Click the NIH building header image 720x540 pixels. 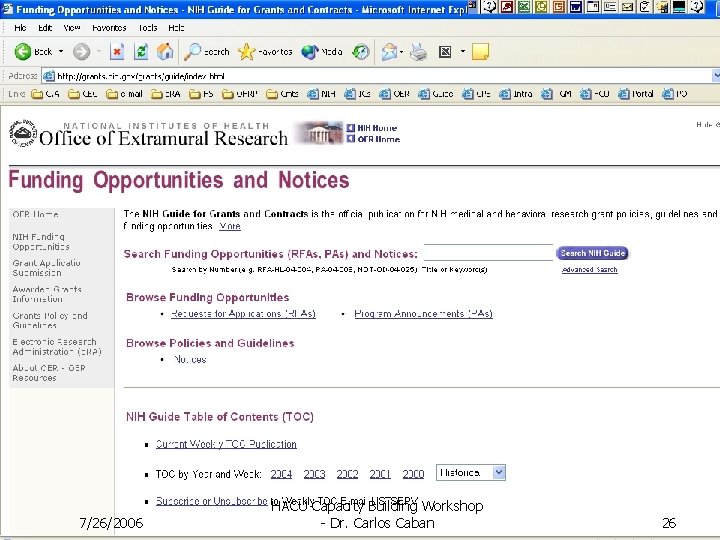coord(319,132)
